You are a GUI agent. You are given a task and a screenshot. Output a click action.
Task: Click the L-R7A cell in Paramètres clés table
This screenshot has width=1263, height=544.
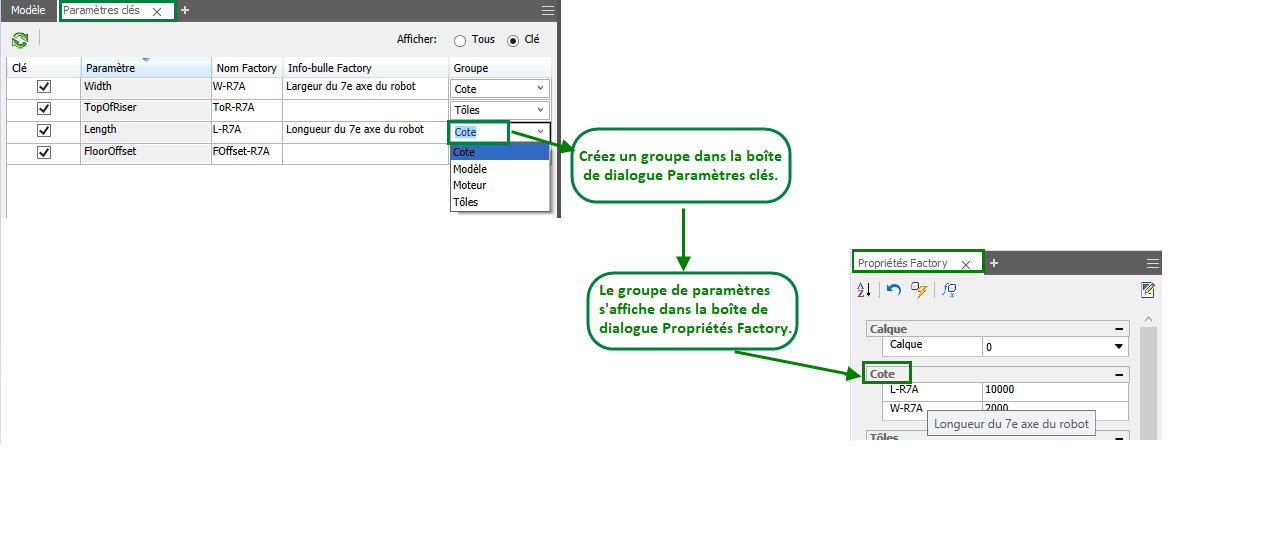(x=247, y=131)
